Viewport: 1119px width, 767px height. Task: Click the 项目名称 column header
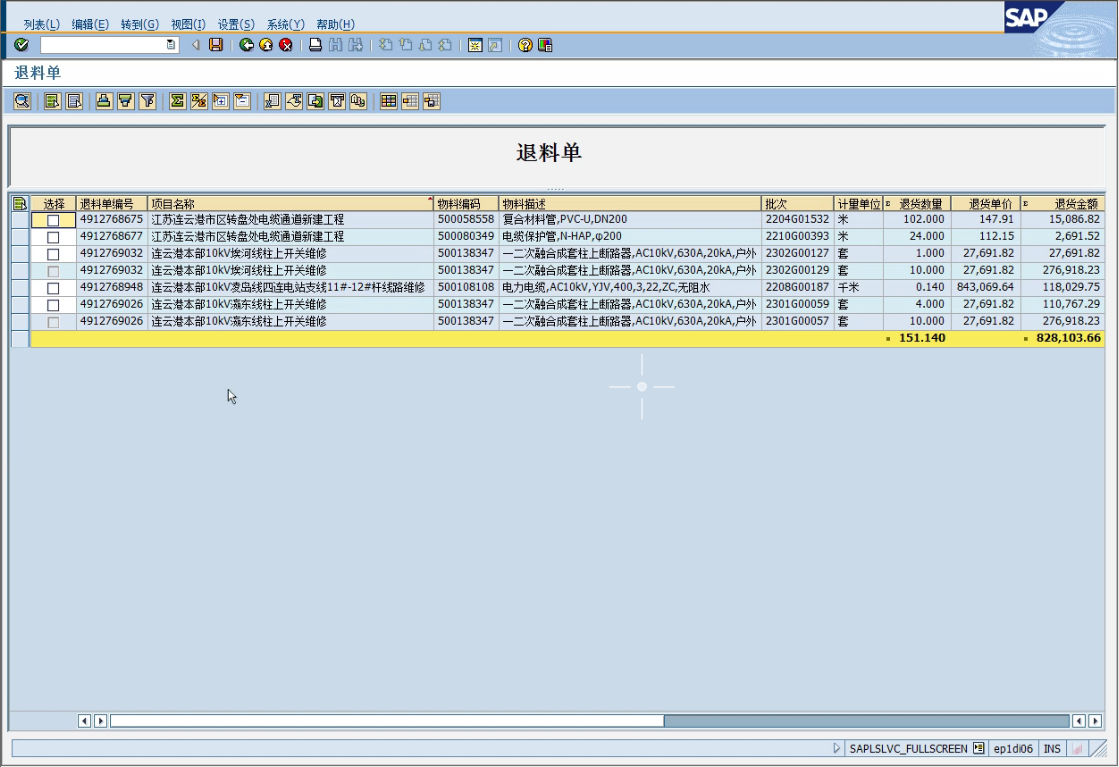(x=290, y=204)
